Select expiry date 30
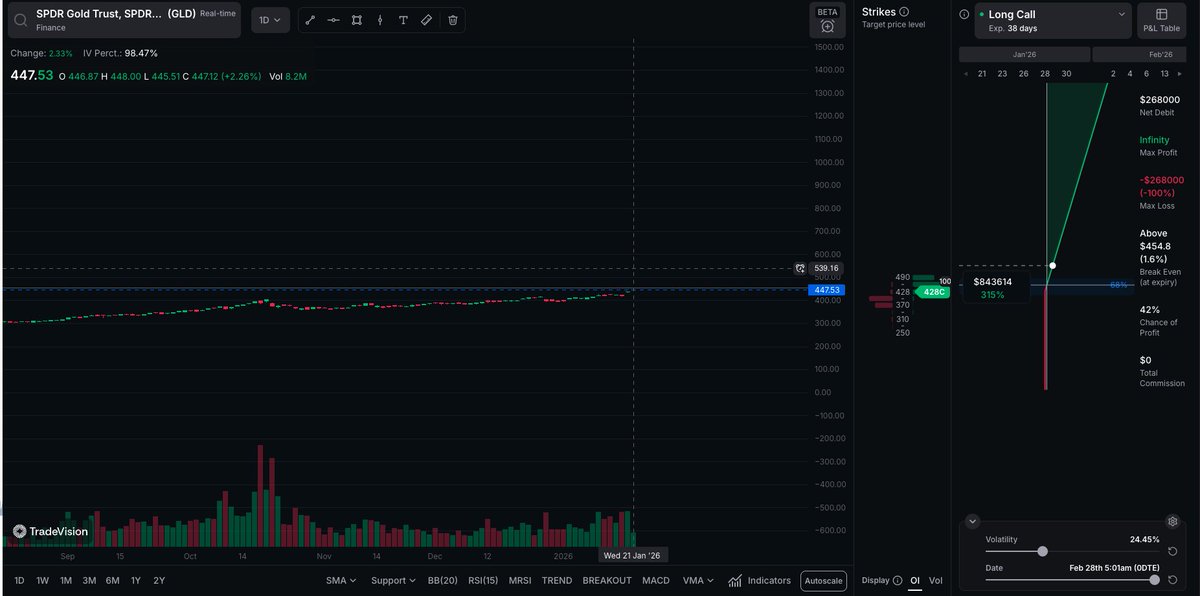1200x596 pixels. coord(1066,74)
